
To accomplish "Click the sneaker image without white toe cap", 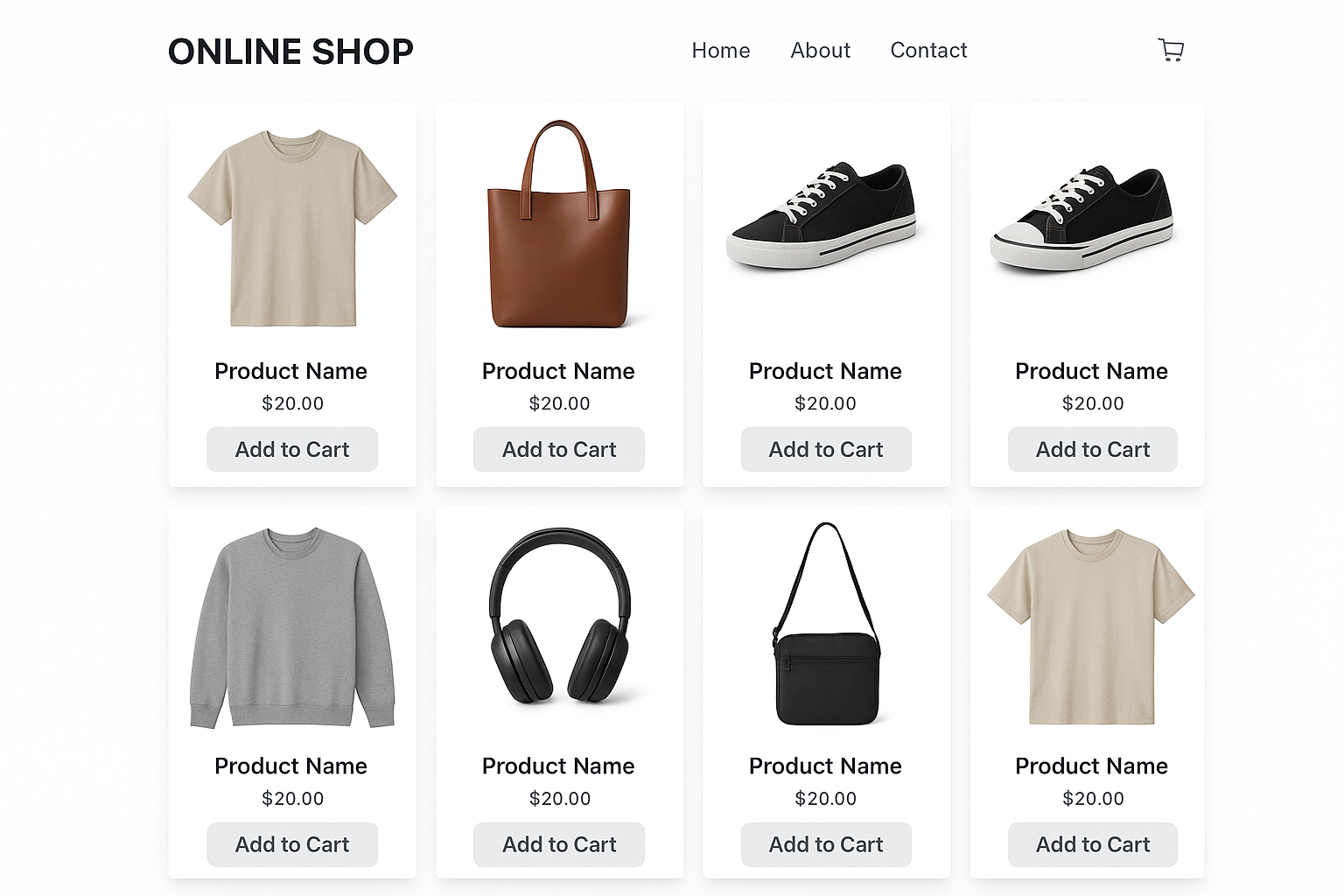I will (822, 215).
